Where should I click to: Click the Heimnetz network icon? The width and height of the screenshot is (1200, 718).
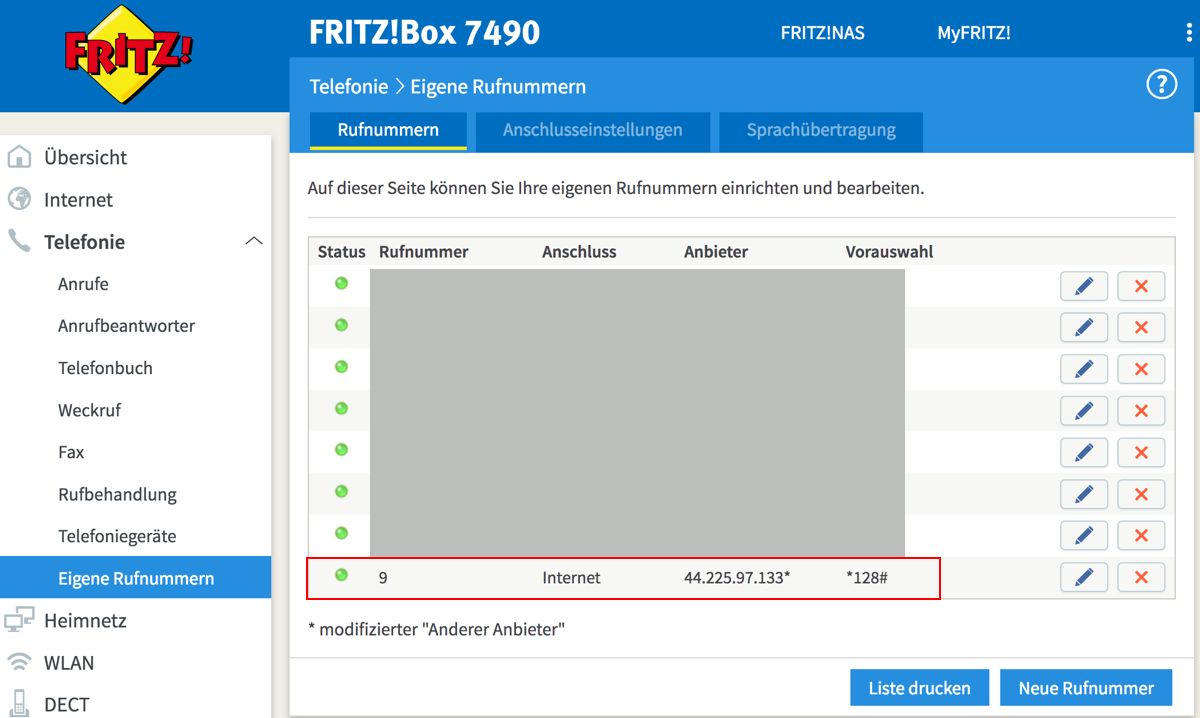(x=19, y=620)
